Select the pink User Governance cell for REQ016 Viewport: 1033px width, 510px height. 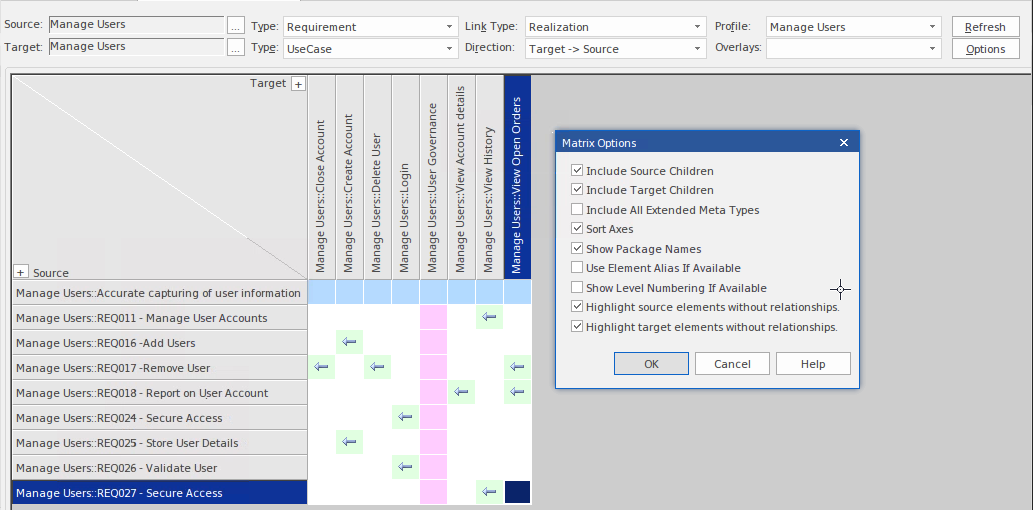(x=433, y=343)
